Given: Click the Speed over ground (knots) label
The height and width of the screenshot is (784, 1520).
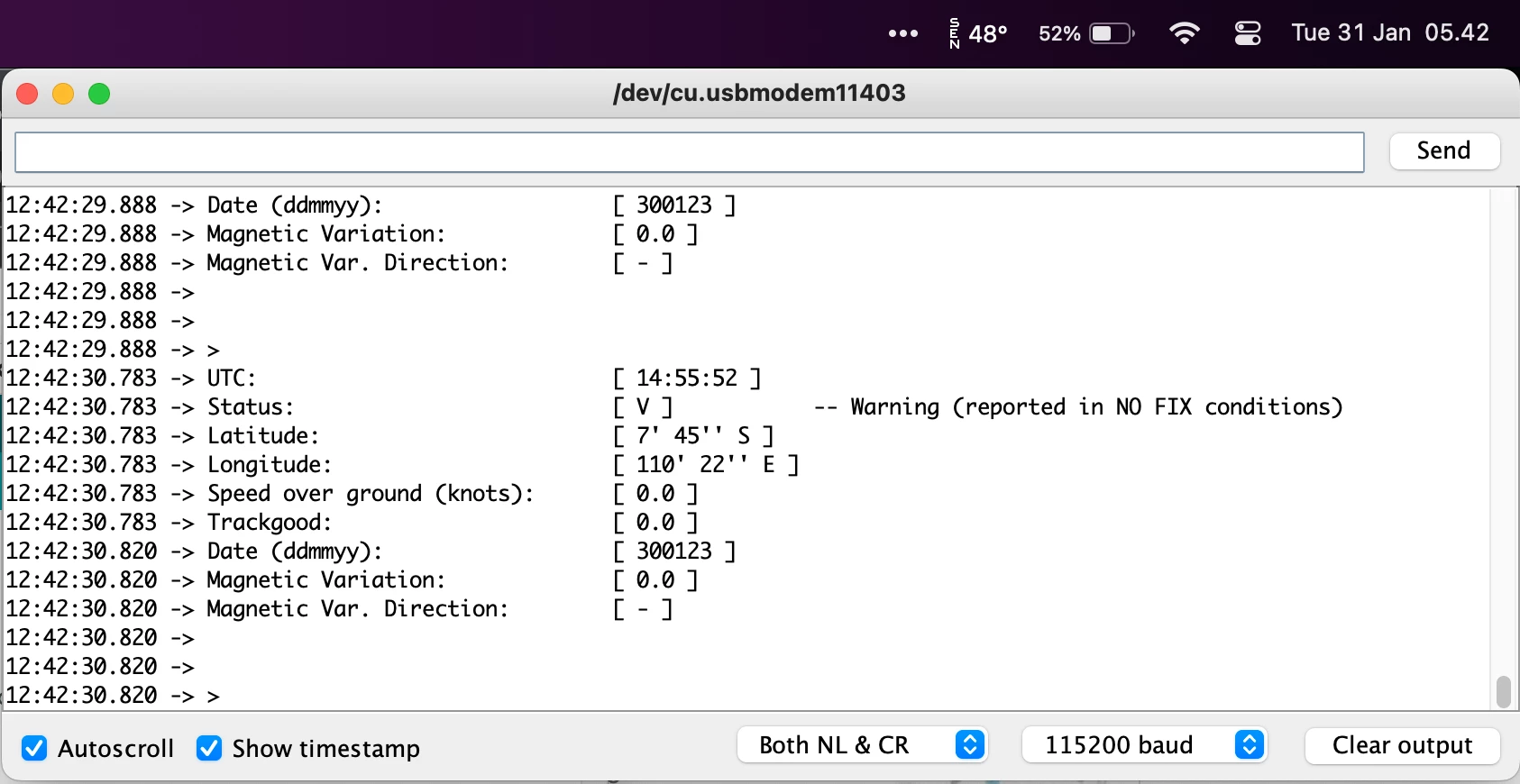Looking at the screenshot, I should (371, 494).
